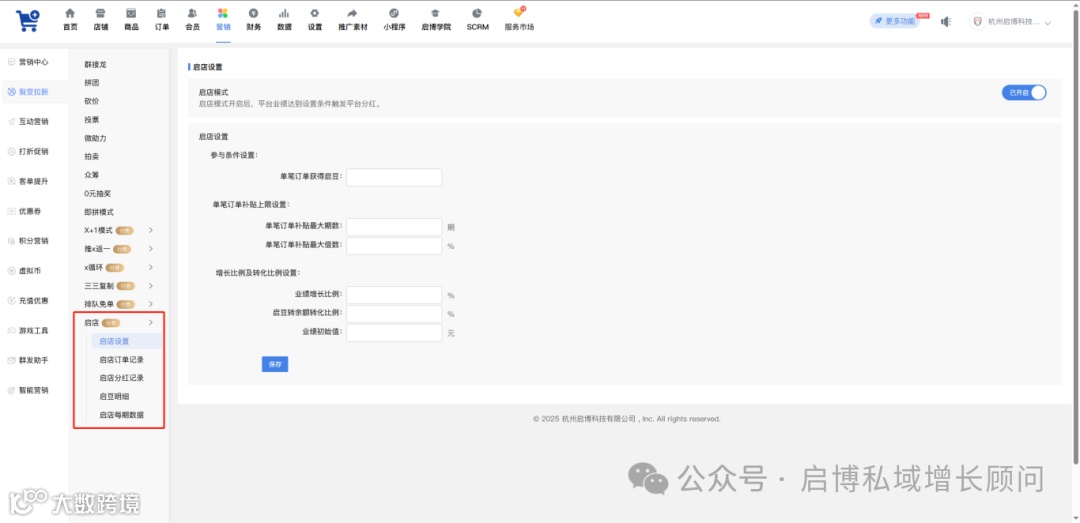Open the 店铺 store section
Image resolution: width=1080 pixels, height=523 pixels.
101,20
